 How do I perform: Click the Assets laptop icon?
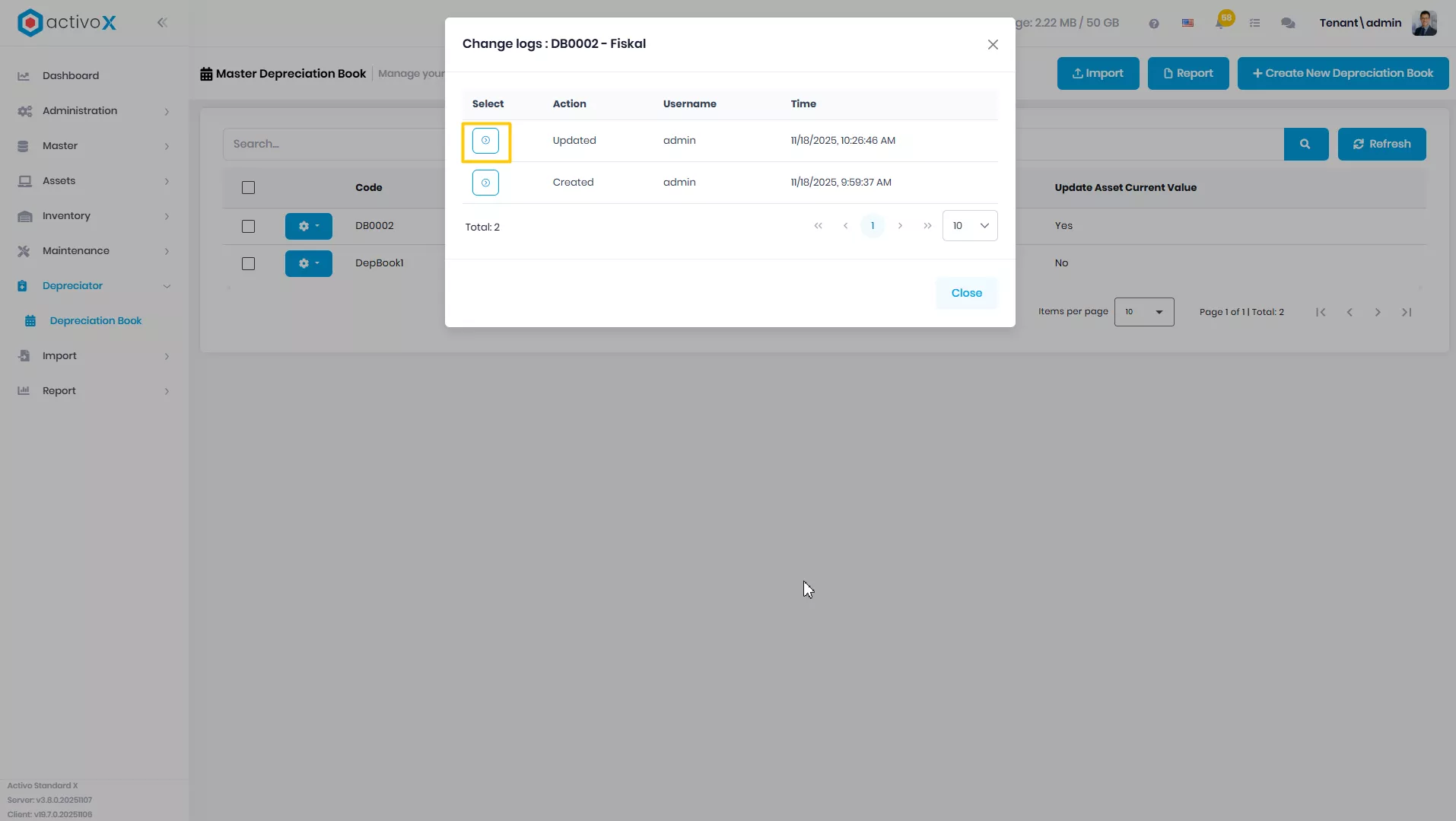(24, 181)
